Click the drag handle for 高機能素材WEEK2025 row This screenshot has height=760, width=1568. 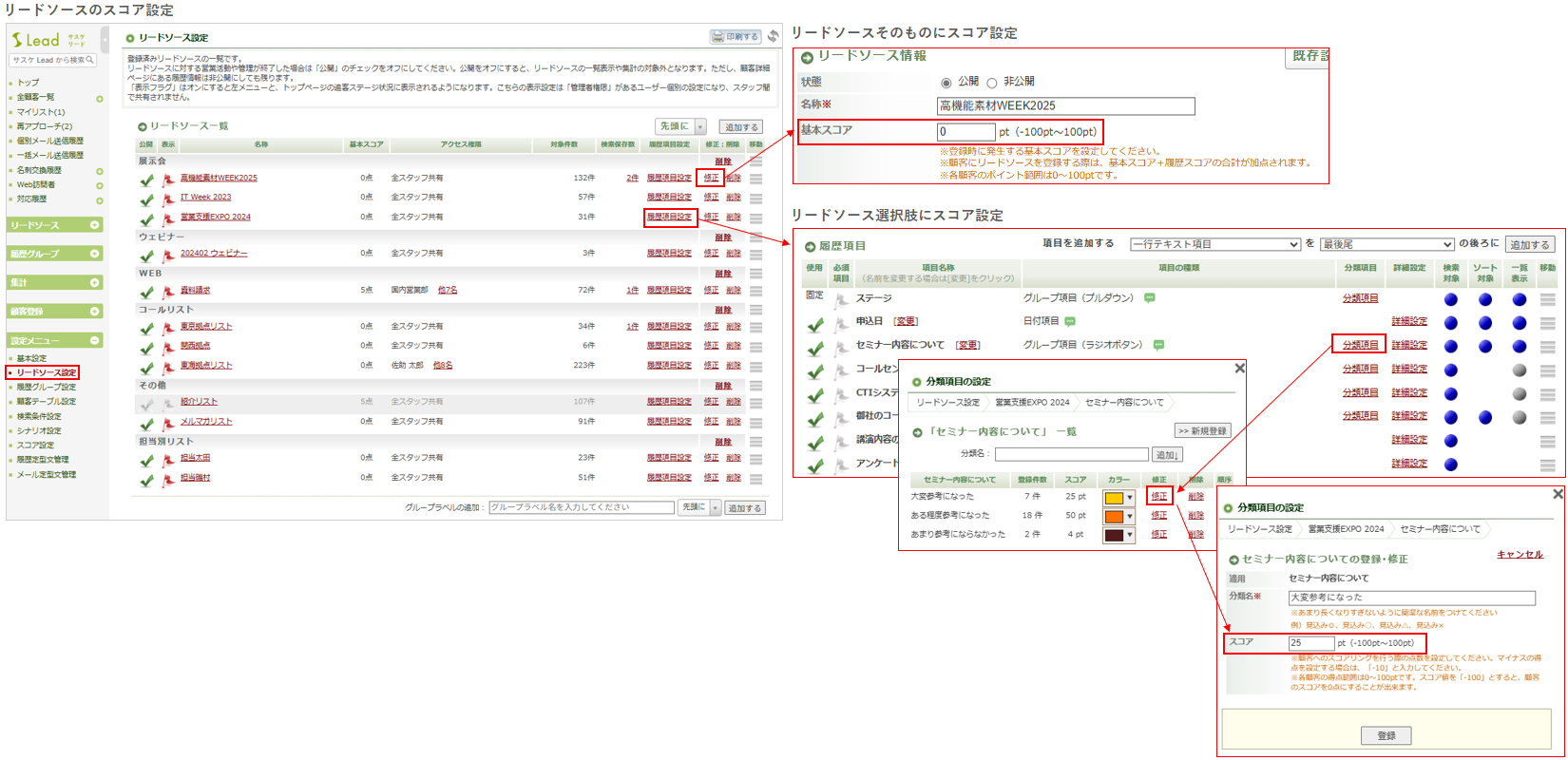(755, 179)
